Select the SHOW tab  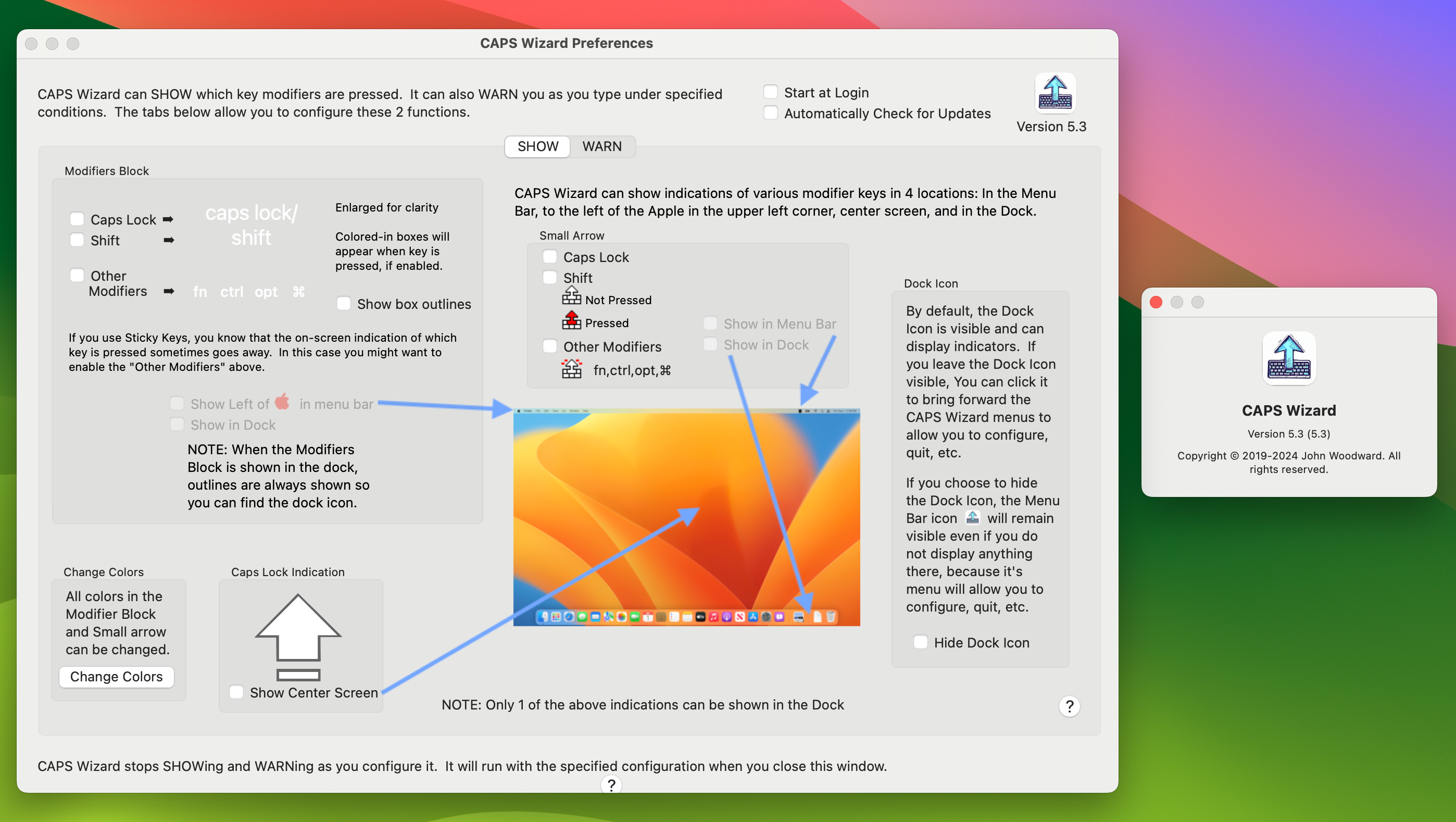(x=538, y=146)
